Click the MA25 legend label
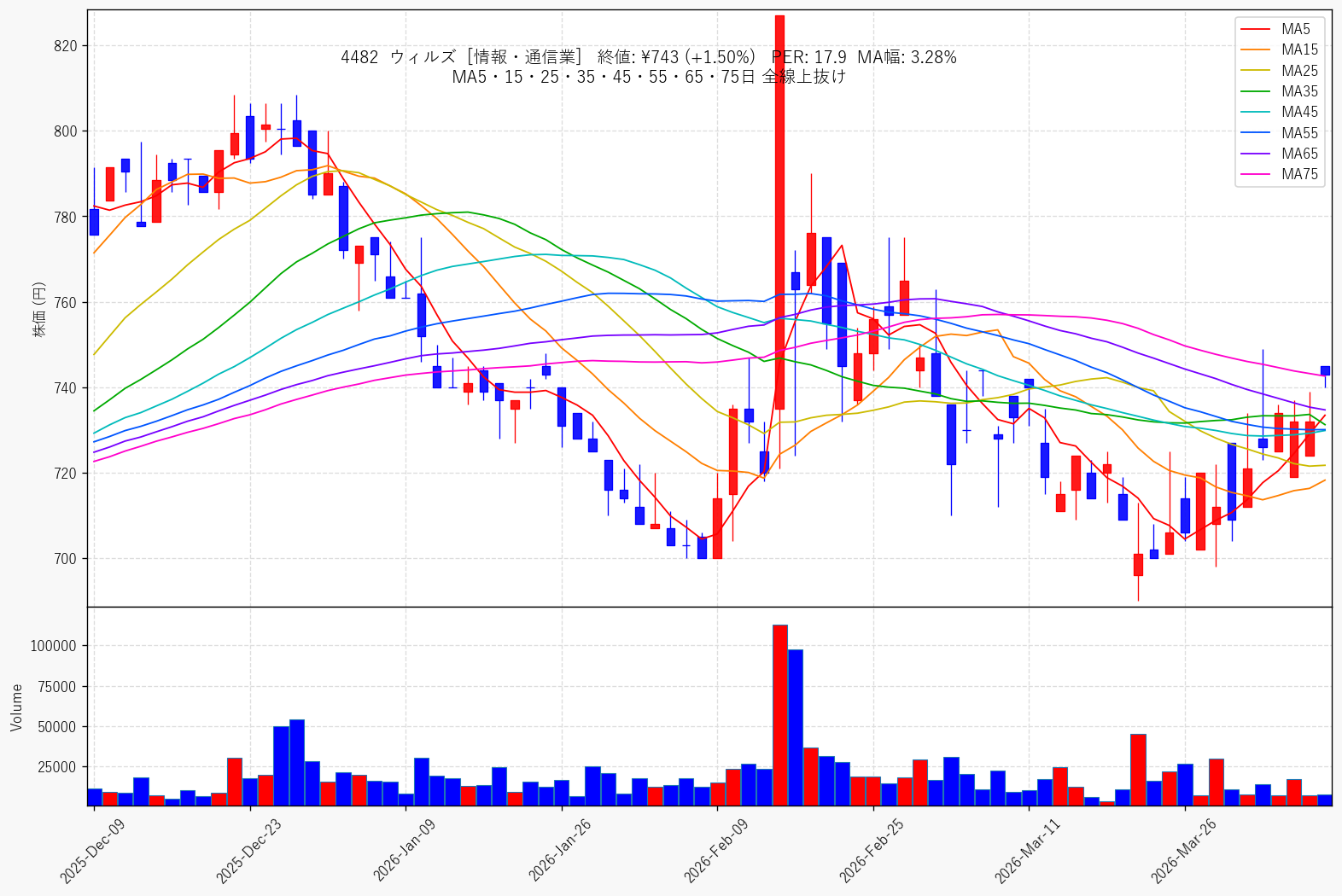Screen dimensions: 1342x896 click(1299, 71)
